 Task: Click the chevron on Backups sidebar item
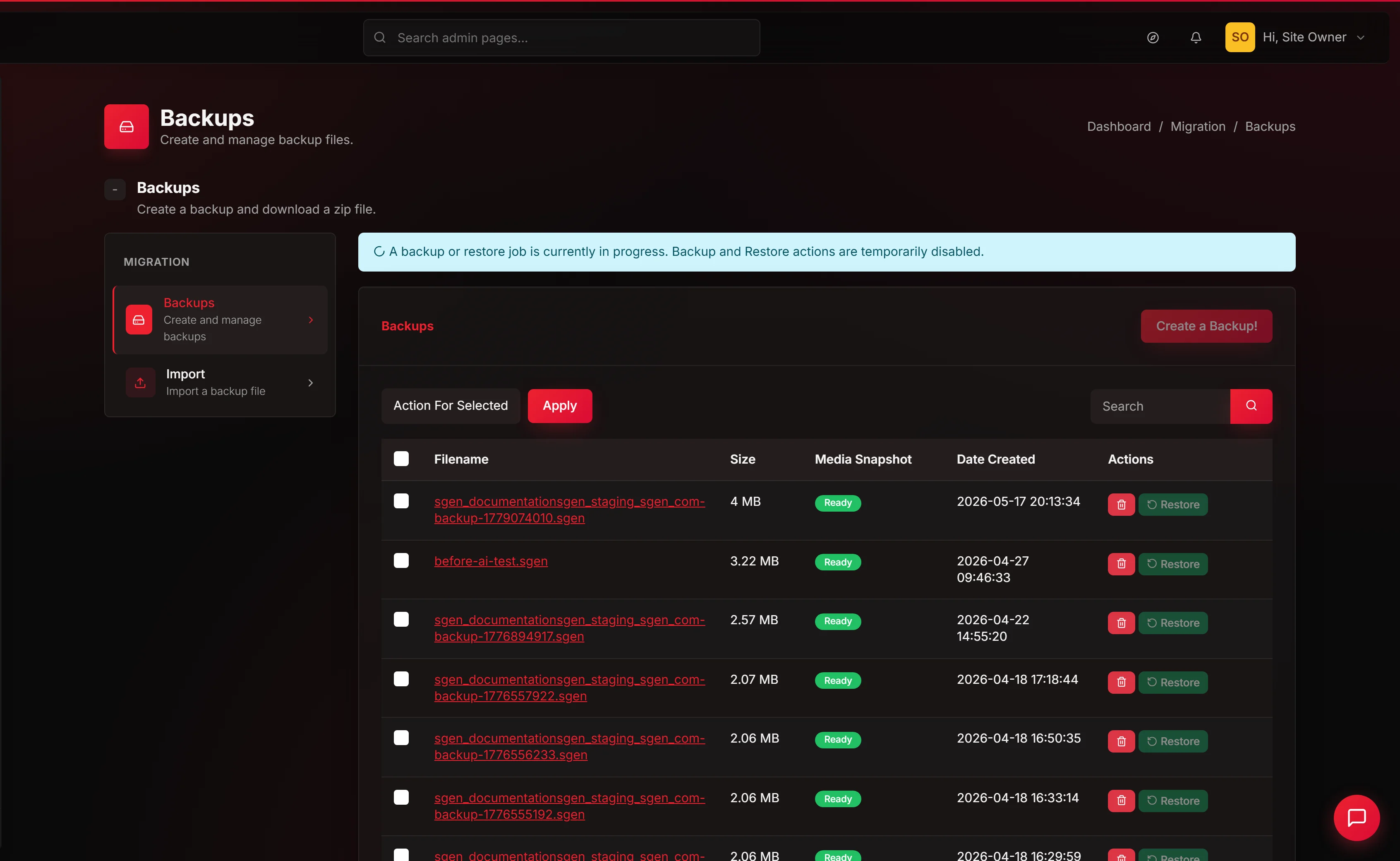coord(311,320)
